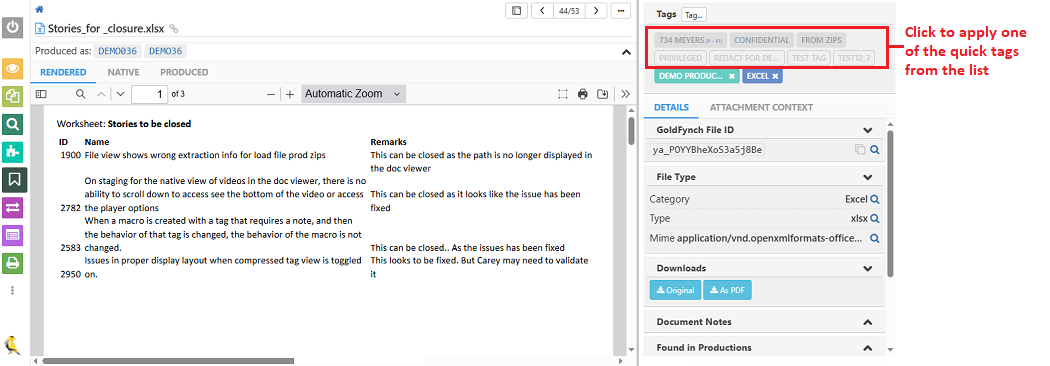Open the purple list icon in sidebar
Viewport: 1050px width, 366px height.
click(13, 235)
